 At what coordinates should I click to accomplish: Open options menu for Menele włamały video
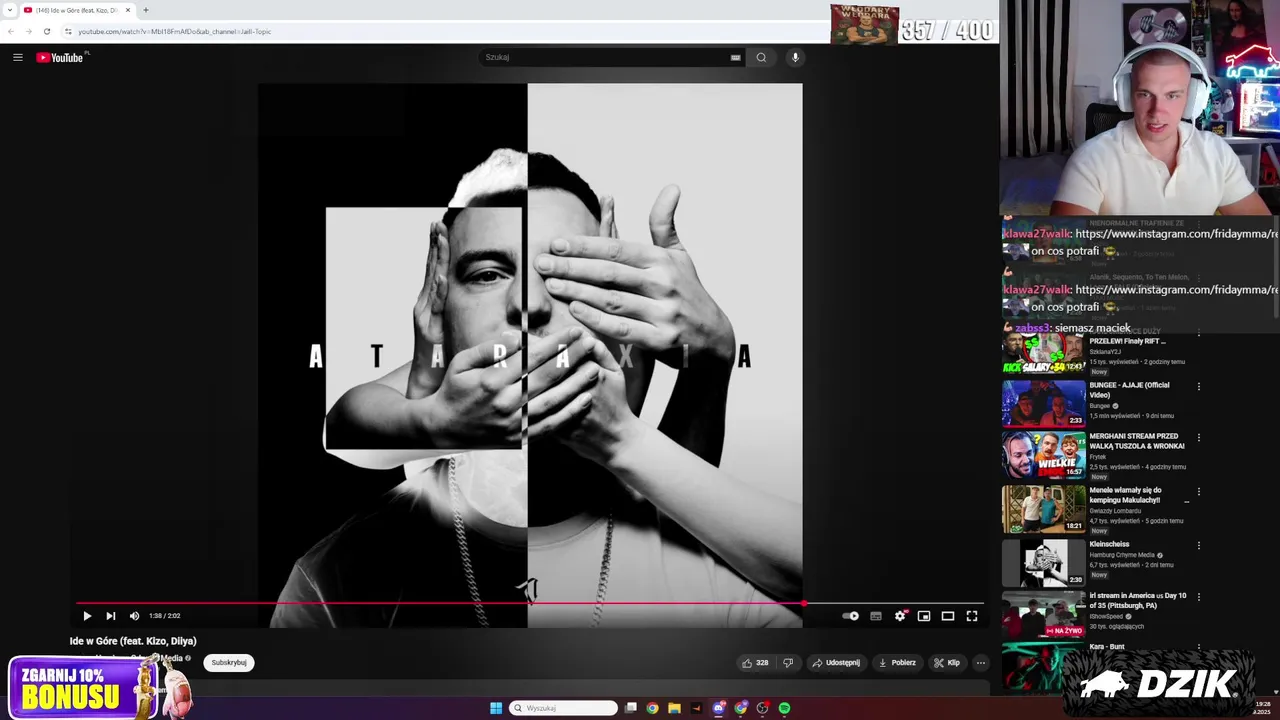1198,492
